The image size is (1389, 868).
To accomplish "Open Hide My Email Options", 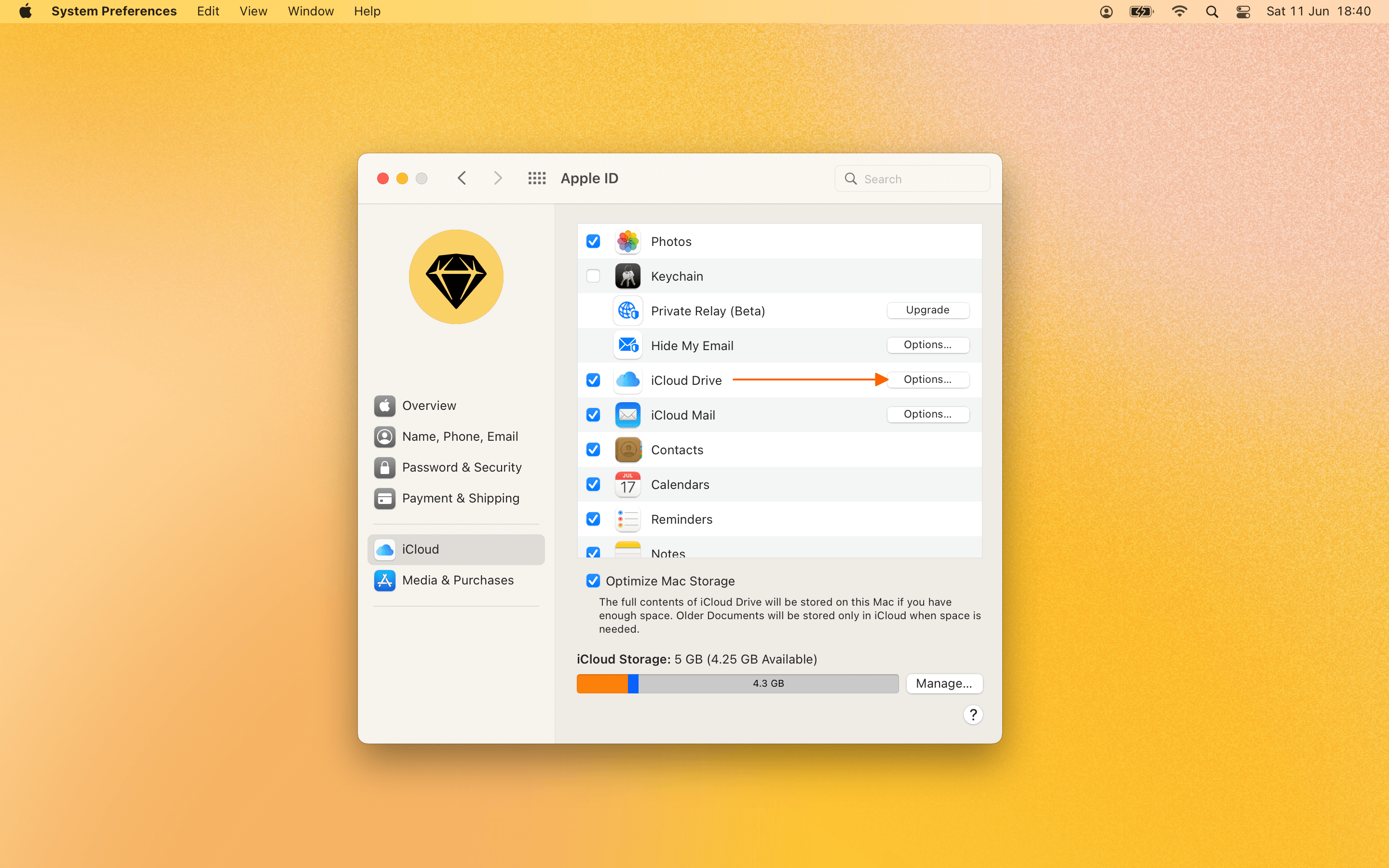I will [x=927, y=344].
